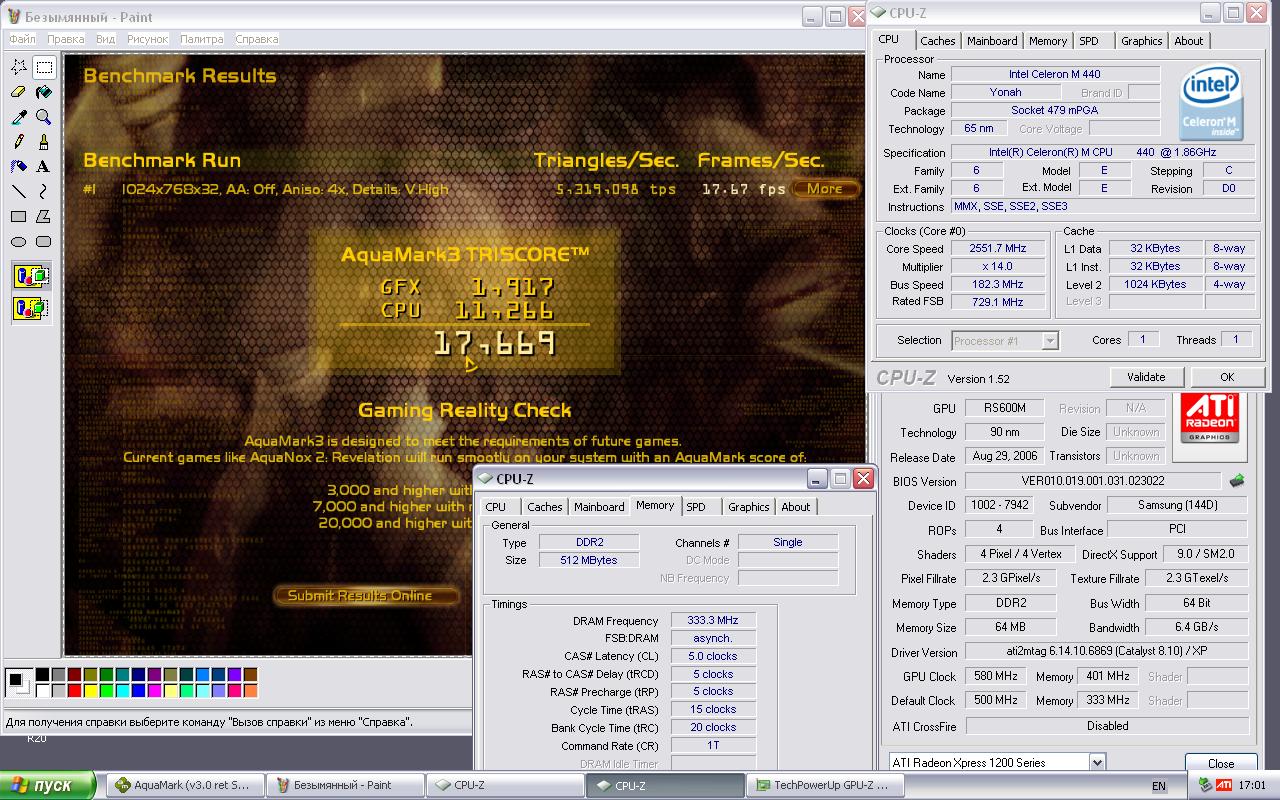Open the graphics card dropdown in GPU-Z
The image size is (1280, 800).
click(1097, 763)
